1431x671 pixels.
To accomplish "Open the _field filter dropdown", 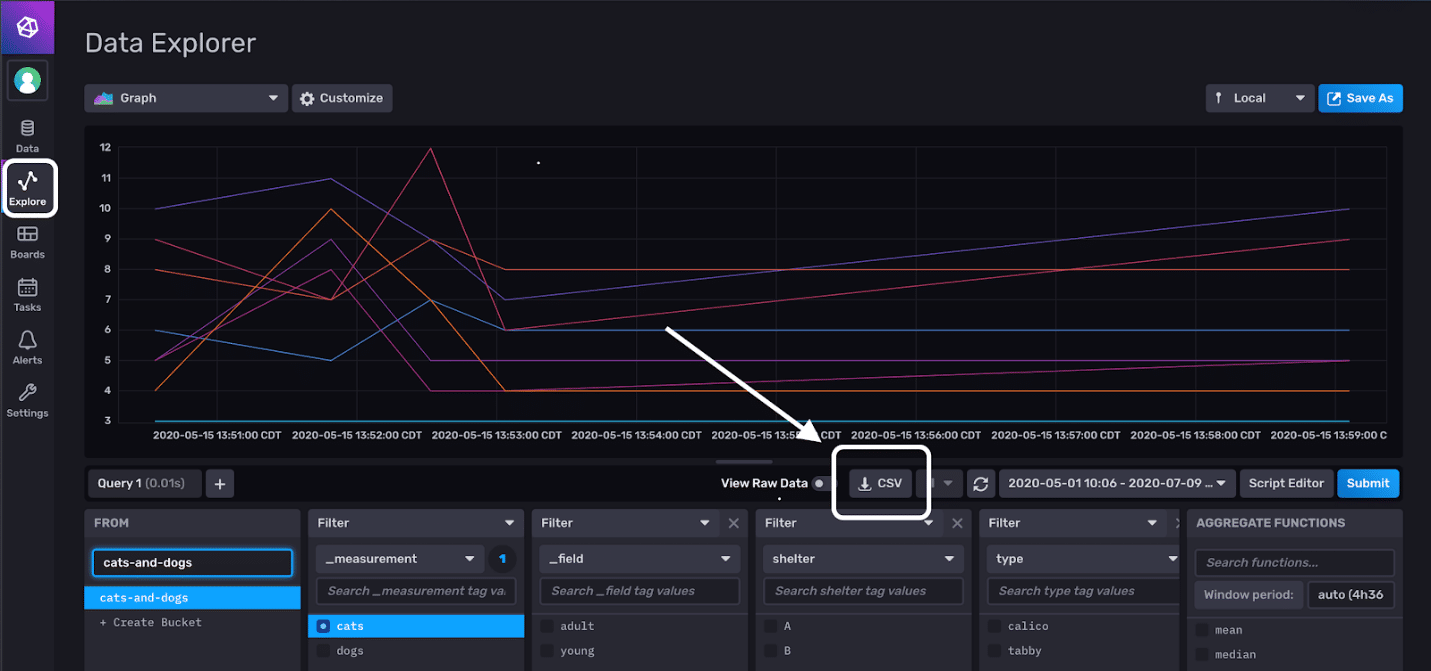I will pyautogui.click(x=638, y=559).
